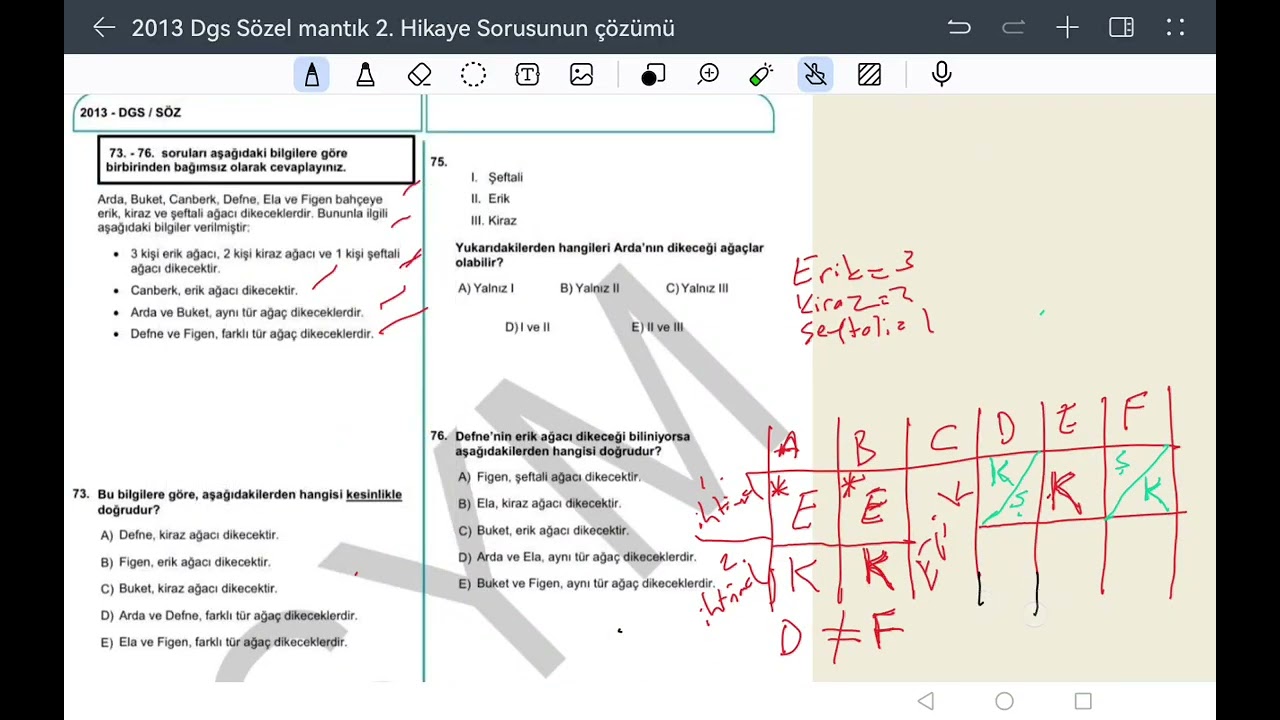The image size is (1280, 720).
Task: Tap the boxed 73.-76. instructions heading
Action: [x=256, y=160]
